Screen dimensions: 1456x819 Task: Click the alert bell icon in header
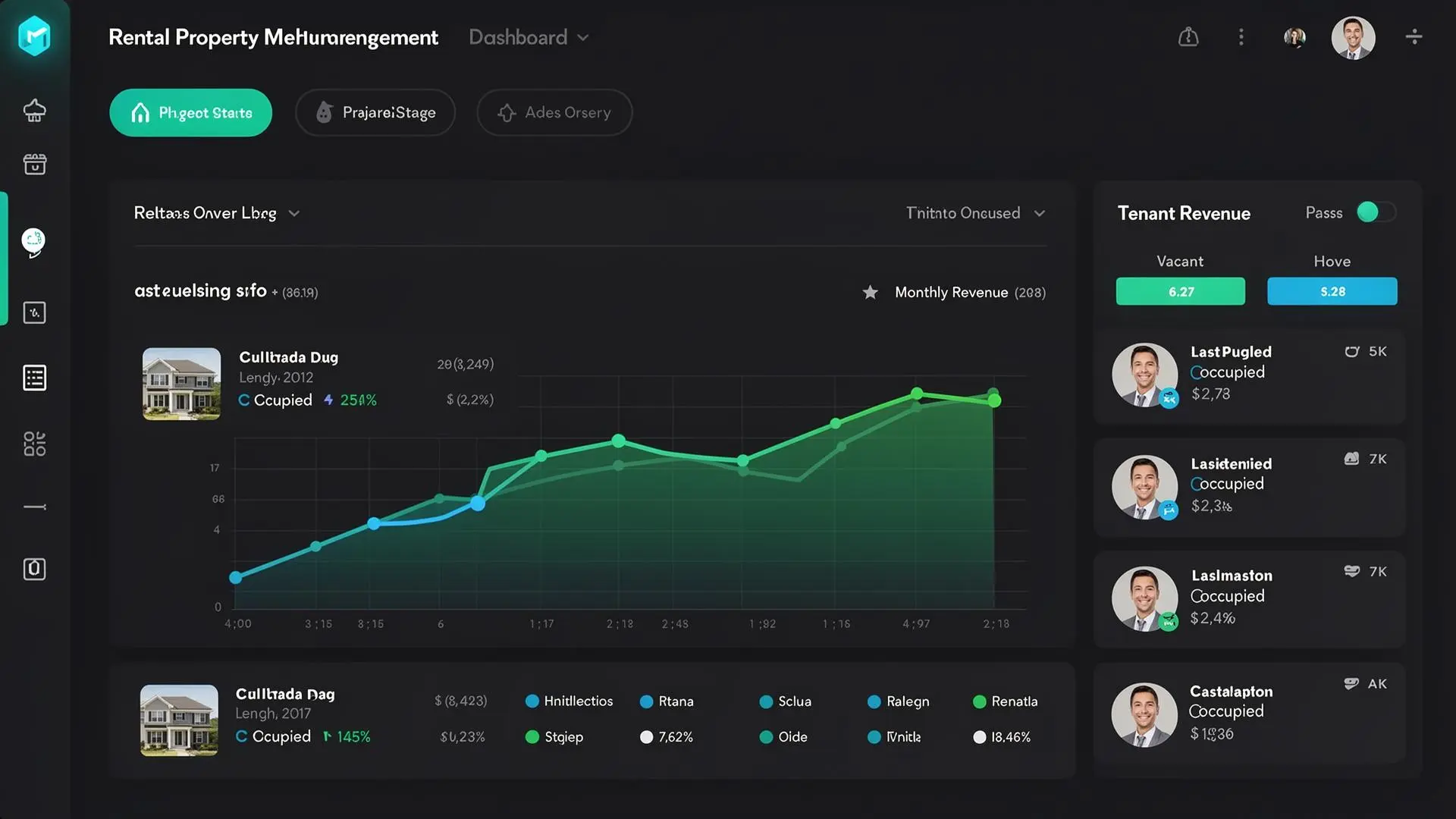click(x=1188, y=37)
